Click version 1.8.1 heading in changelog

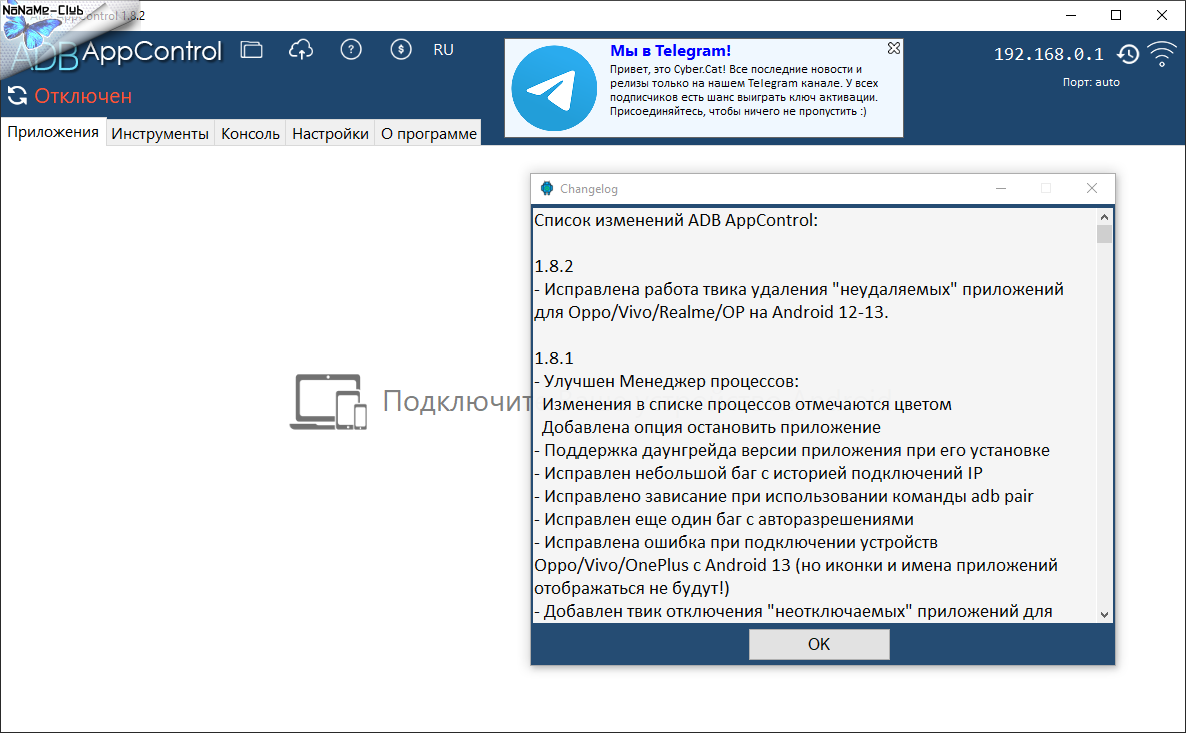tap(554, 358)
